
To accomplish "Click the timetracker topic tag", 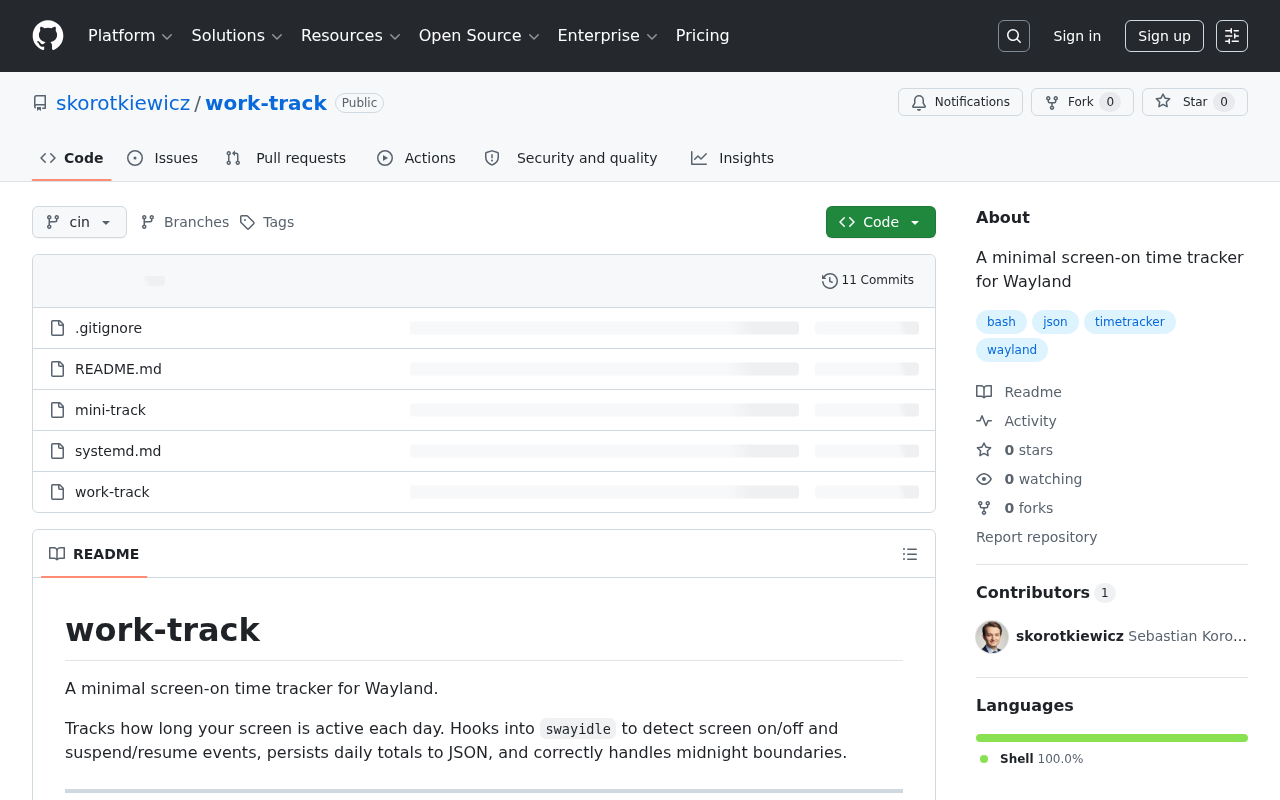I will (x=1130, y=322).
